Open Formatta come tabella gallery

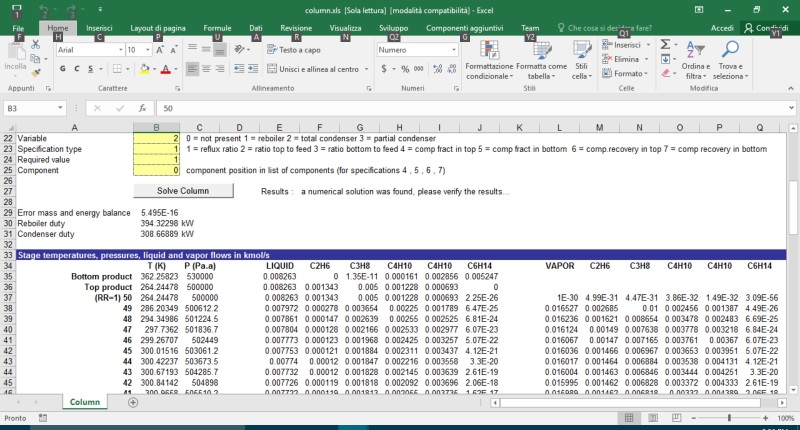point(541,60)
